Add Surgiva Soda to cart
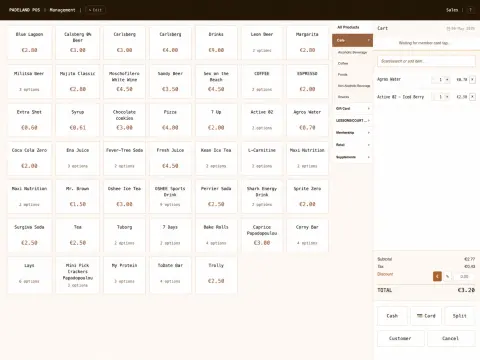 30,235
